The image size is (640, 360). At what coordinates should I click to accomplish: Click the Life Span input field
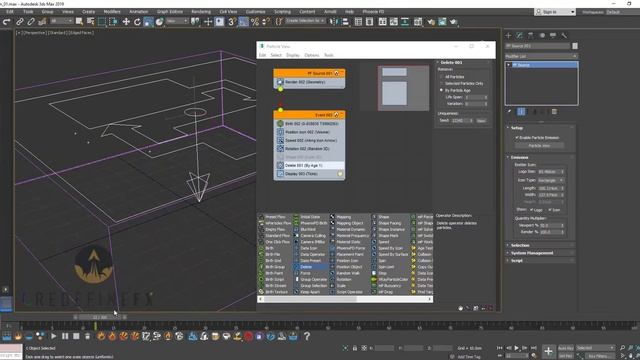pos(474,97)
